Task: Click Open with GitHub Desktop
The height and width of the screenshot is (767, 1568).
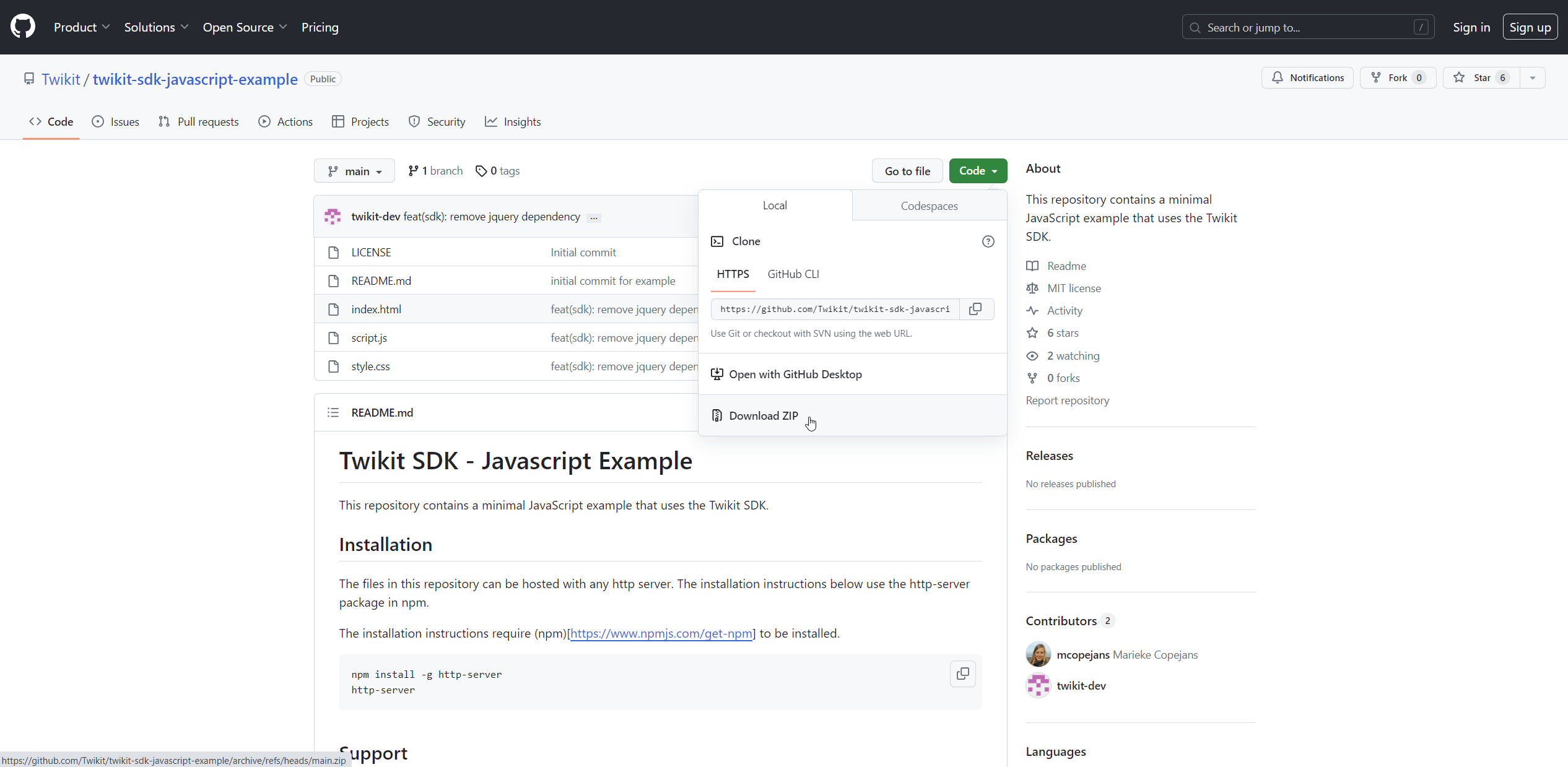Action: click(x=795, y=374)
